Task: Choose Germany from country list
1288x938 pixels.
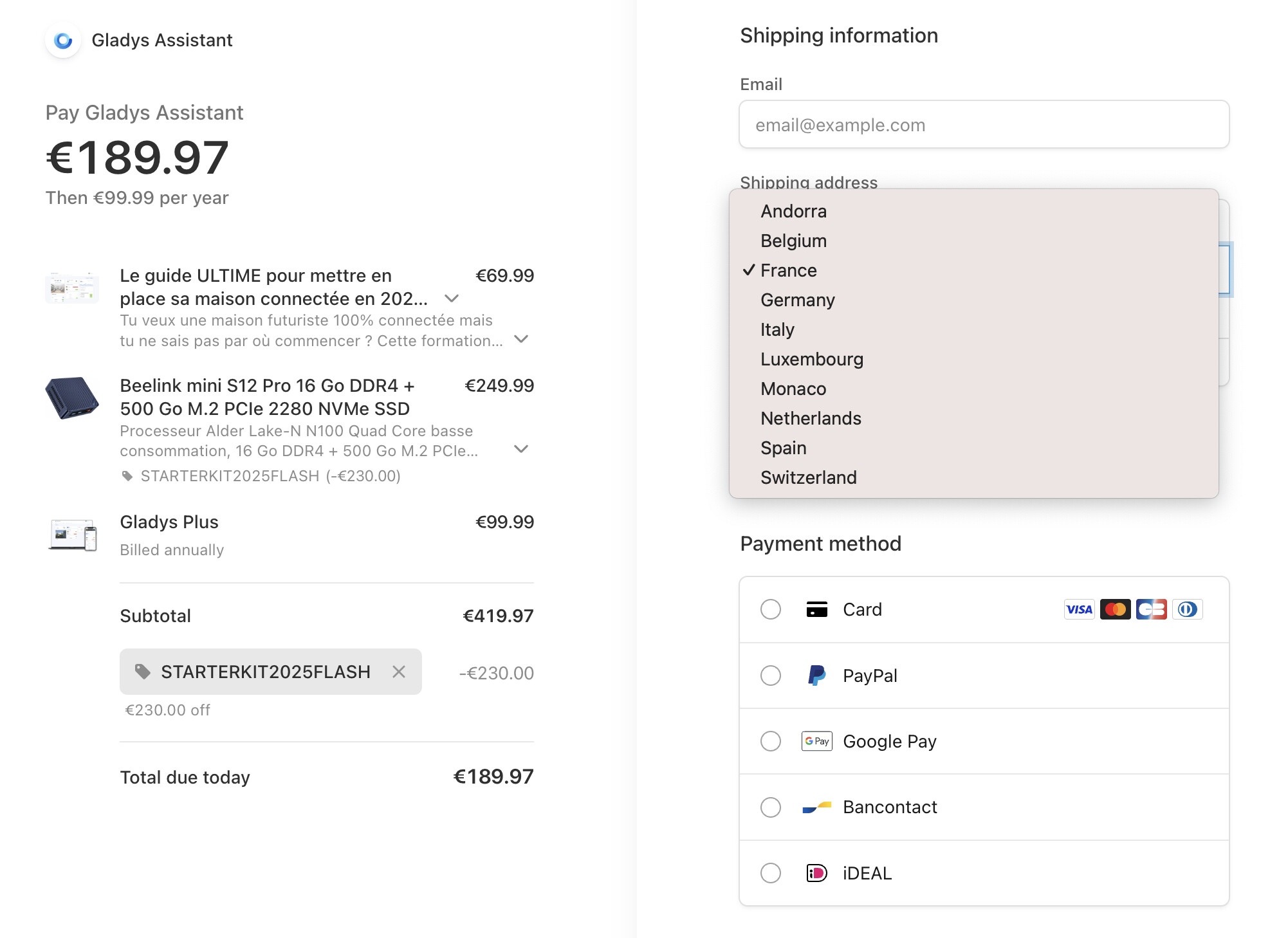Action: tap(973, 300)
